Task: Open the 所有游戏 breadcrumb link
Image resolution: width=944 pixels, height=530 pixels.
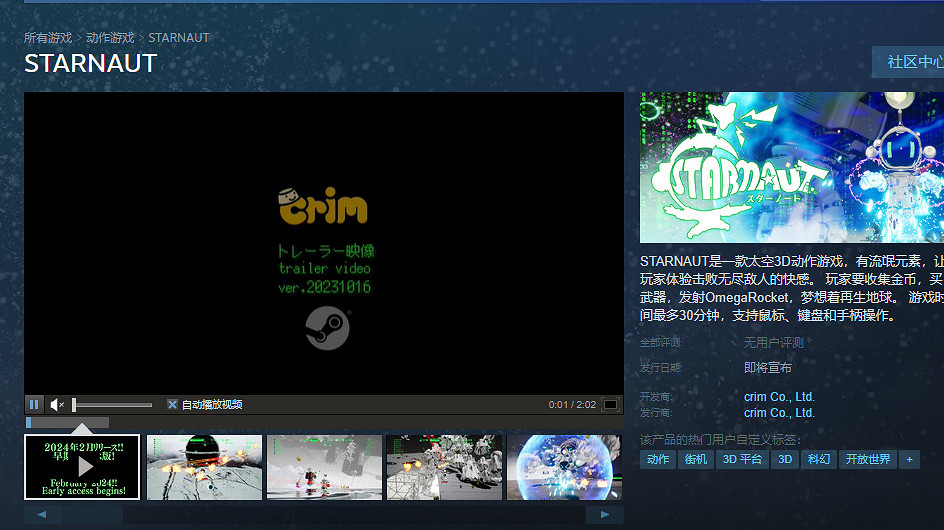Action: [x=48, y=38]
